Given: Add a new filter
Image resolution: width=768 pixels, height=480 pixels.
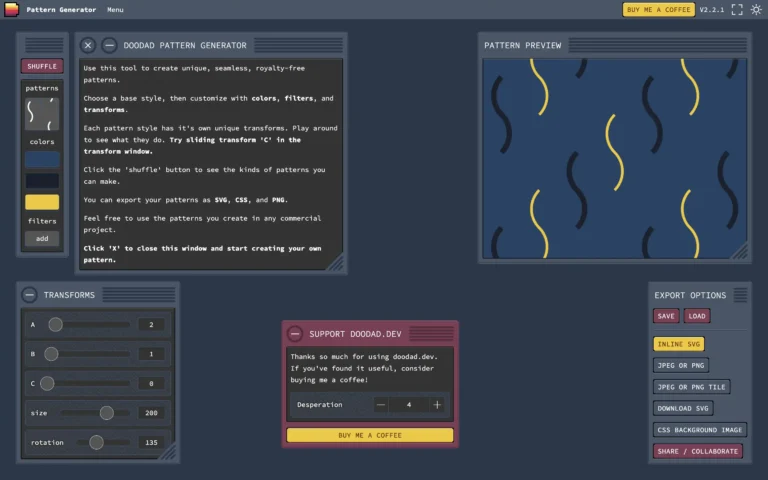Looking at the screenshot, I should tap(42, 239).
